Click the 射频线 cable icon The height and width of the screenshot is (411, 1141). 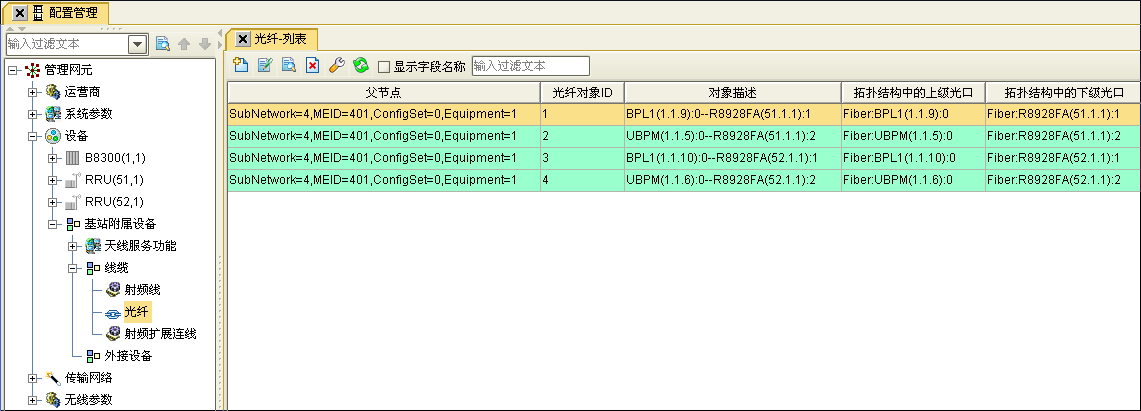pyautogui.click(x=113, y=290)
